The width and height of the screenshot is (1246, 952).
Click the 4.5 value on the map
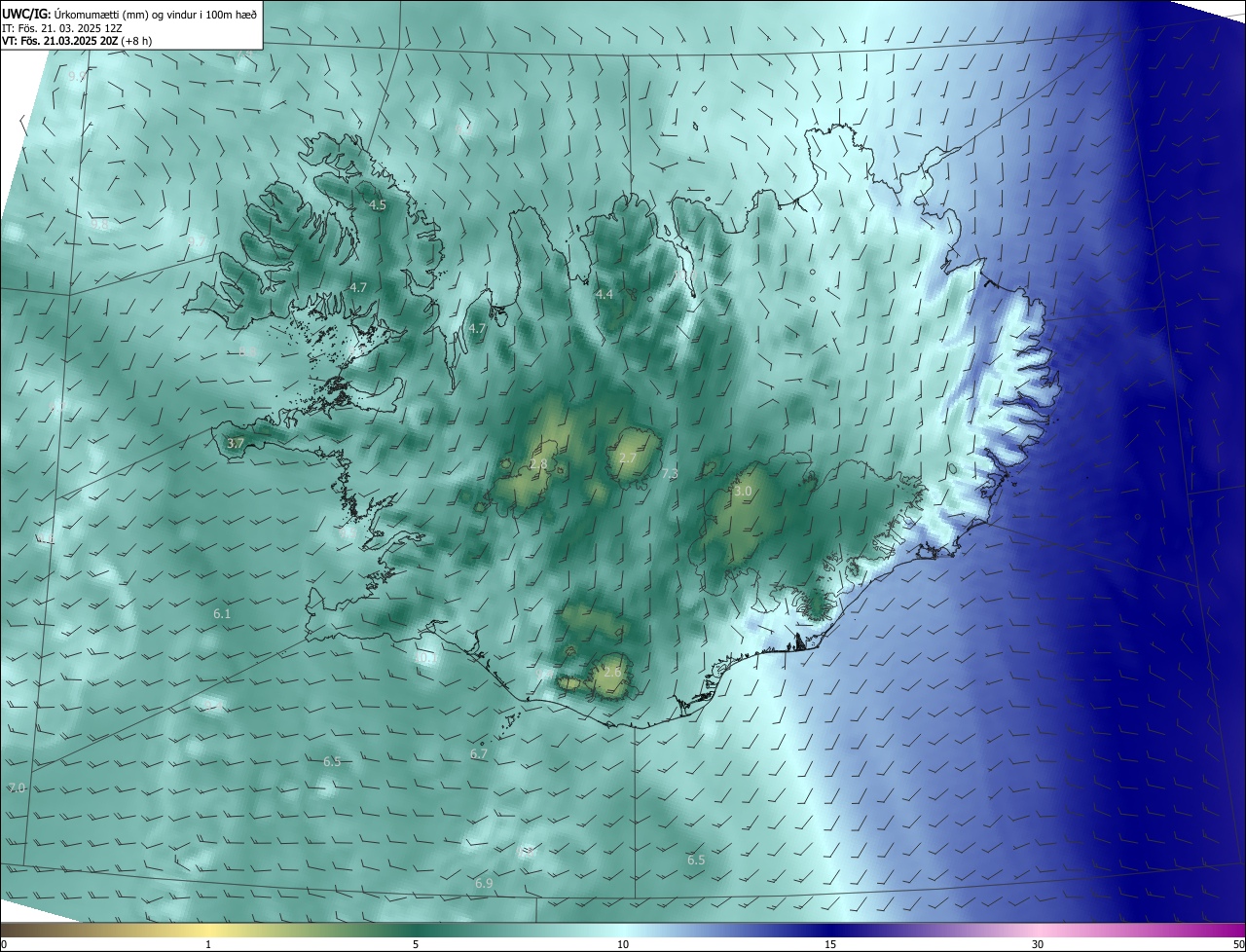[x=378, y=205]
